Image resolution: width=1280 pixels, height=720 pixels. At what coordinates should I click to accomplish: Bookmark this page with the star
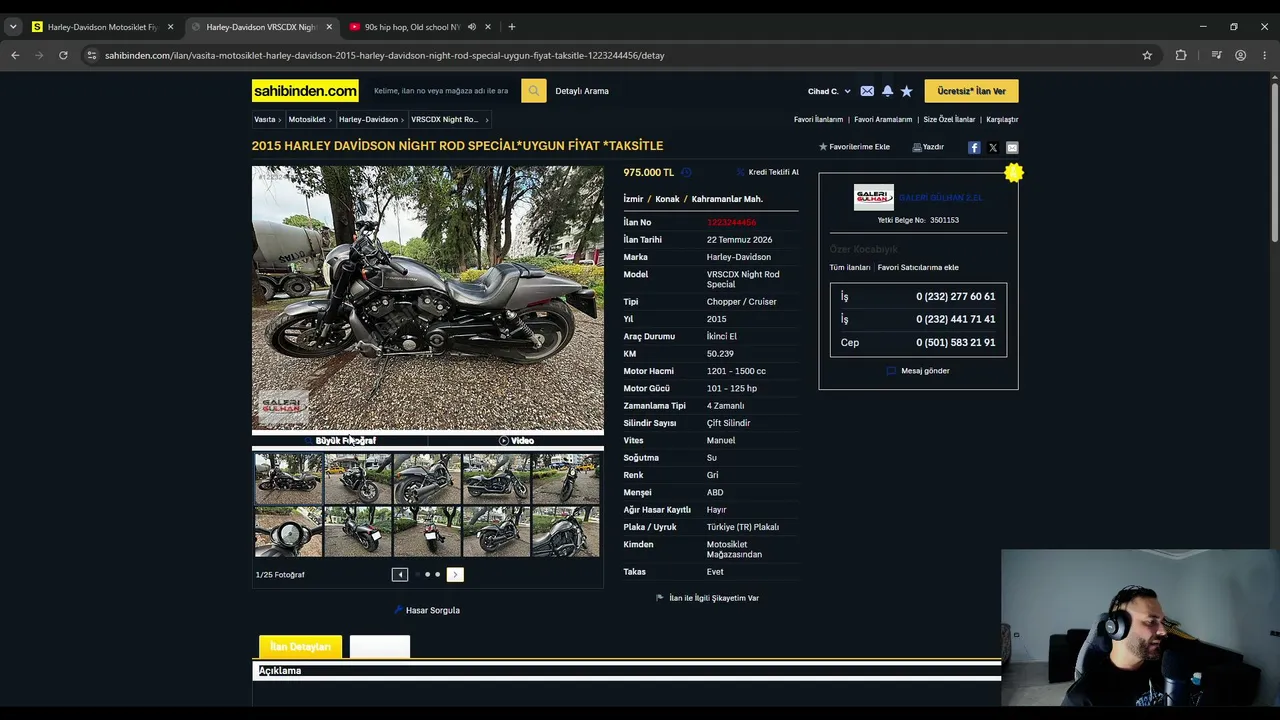point(1147,55)
